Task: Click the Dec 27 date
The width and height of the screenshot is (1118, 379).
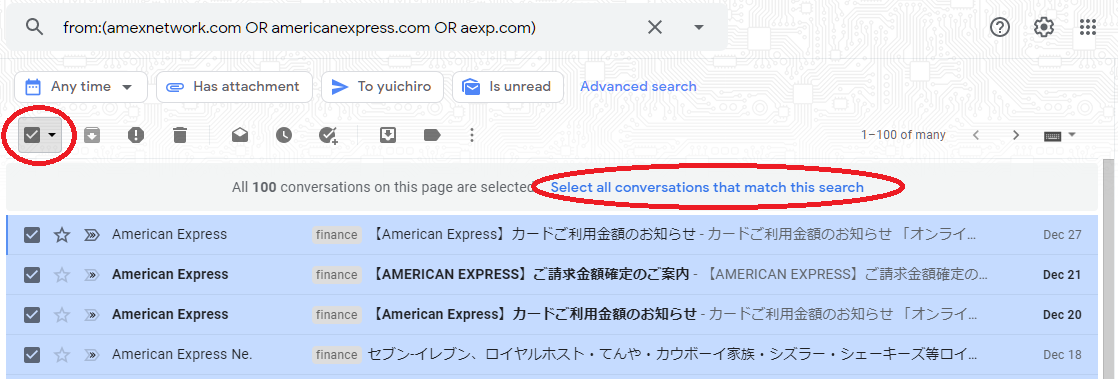Action: pos(1062,235)
